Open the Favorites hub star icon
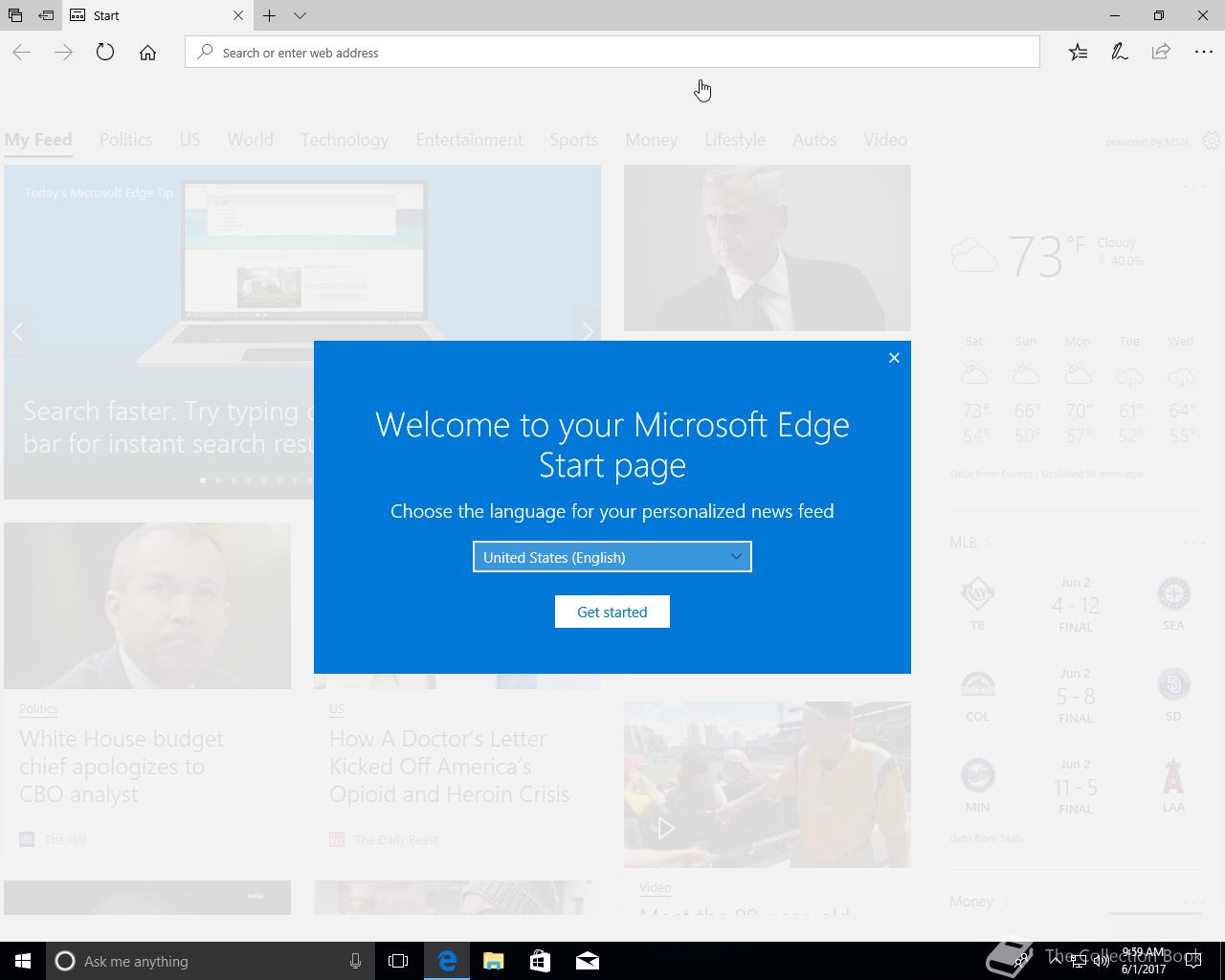Screen dimensions: 1225x980 coord(1078,53)
